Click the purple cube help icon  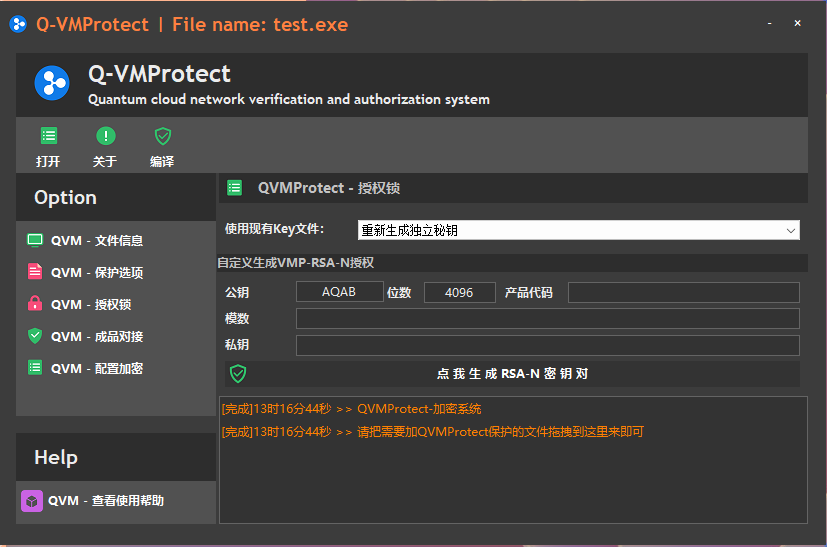(32, 501)
